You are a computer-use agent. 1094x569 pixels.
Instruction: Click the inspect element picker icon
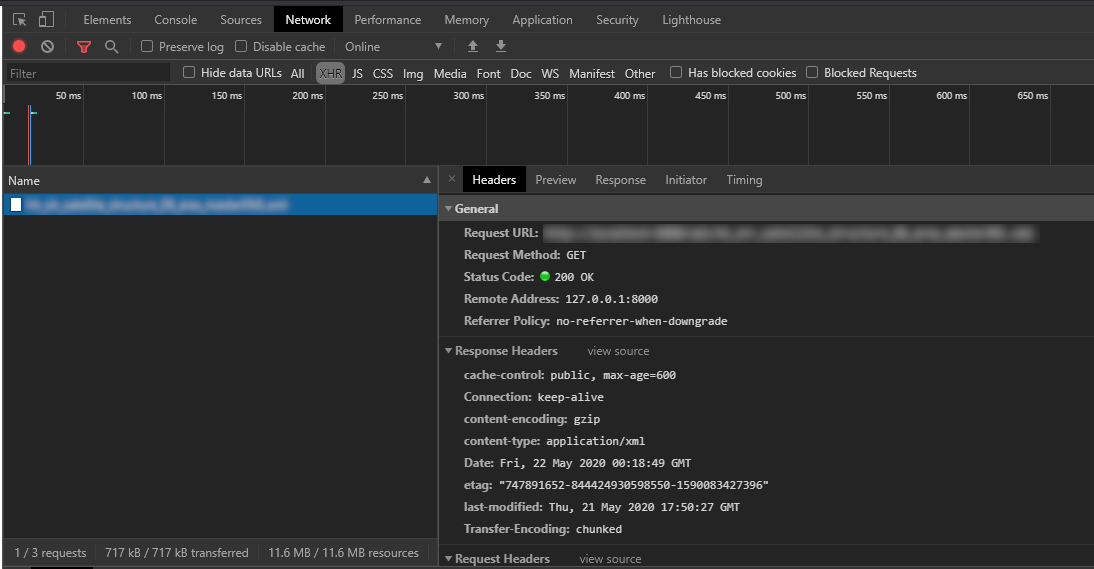(x=19, y=19)
